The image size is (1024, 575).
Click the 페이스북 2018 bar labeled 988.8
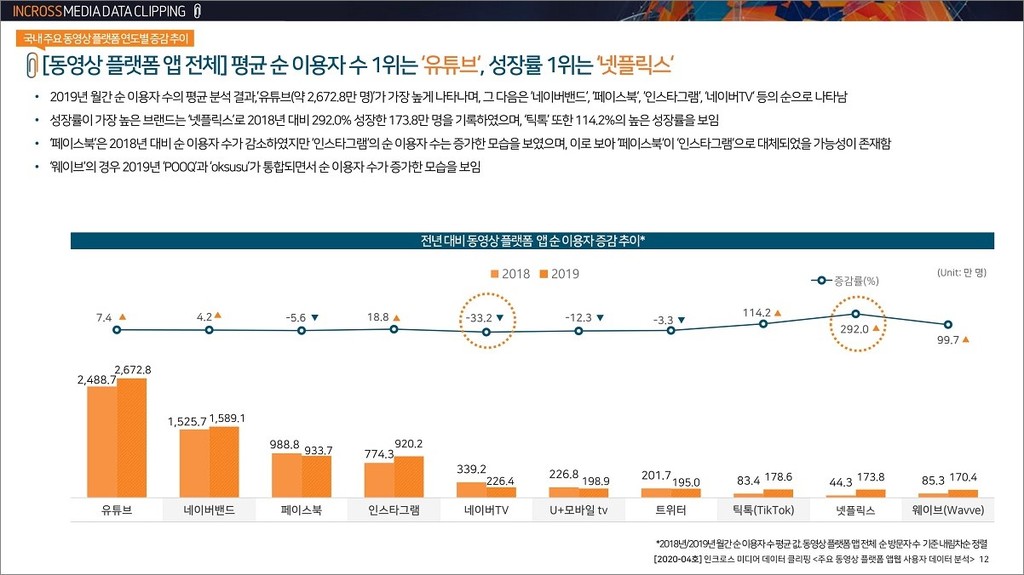pos(287,475)
